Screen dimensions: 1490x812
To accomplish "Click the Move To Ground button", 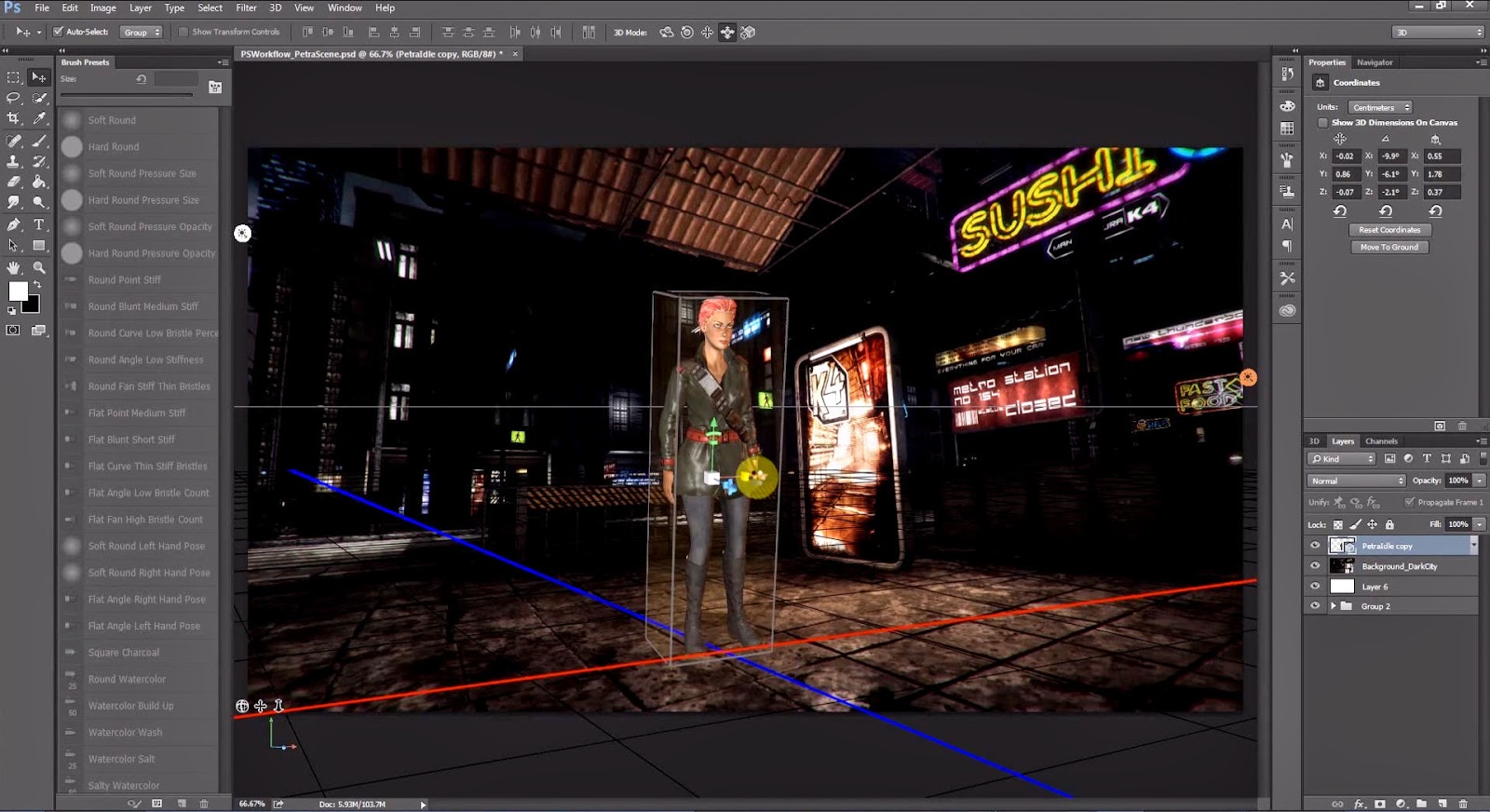I will [1389, 248].
